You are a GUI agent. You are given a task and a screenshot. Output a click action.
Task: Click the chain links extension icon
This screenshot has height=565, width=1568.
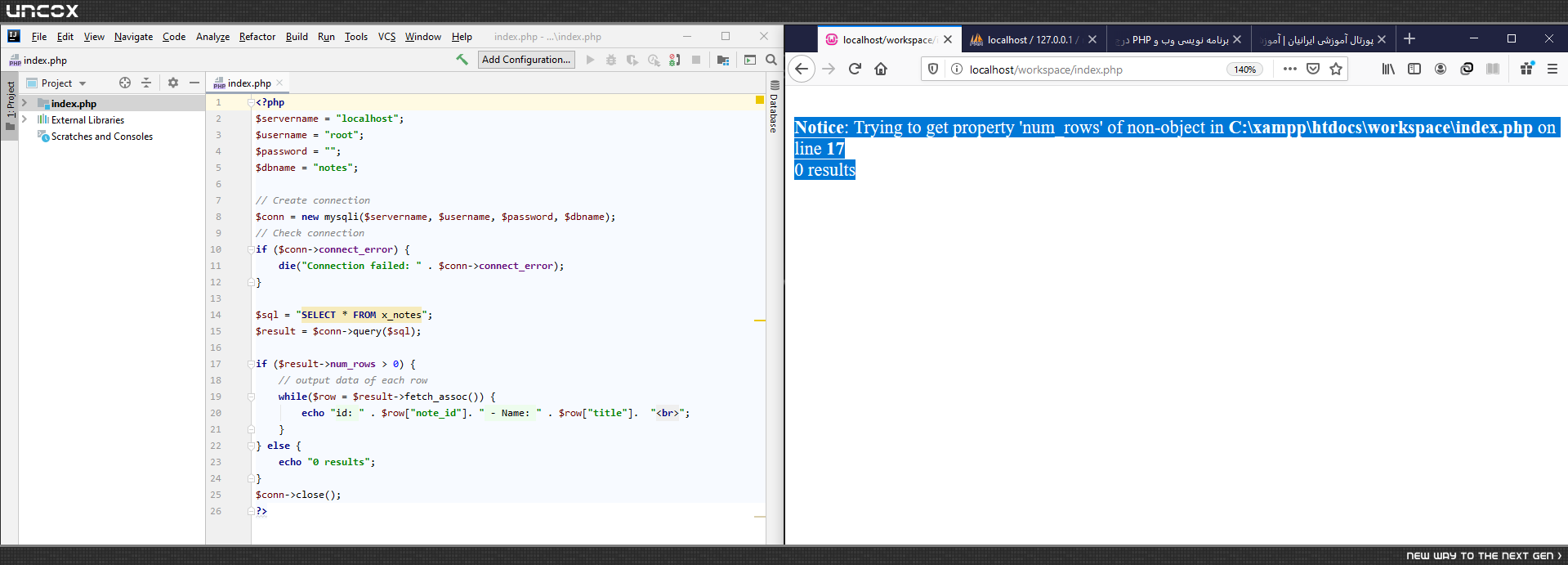pos(1467,69)
